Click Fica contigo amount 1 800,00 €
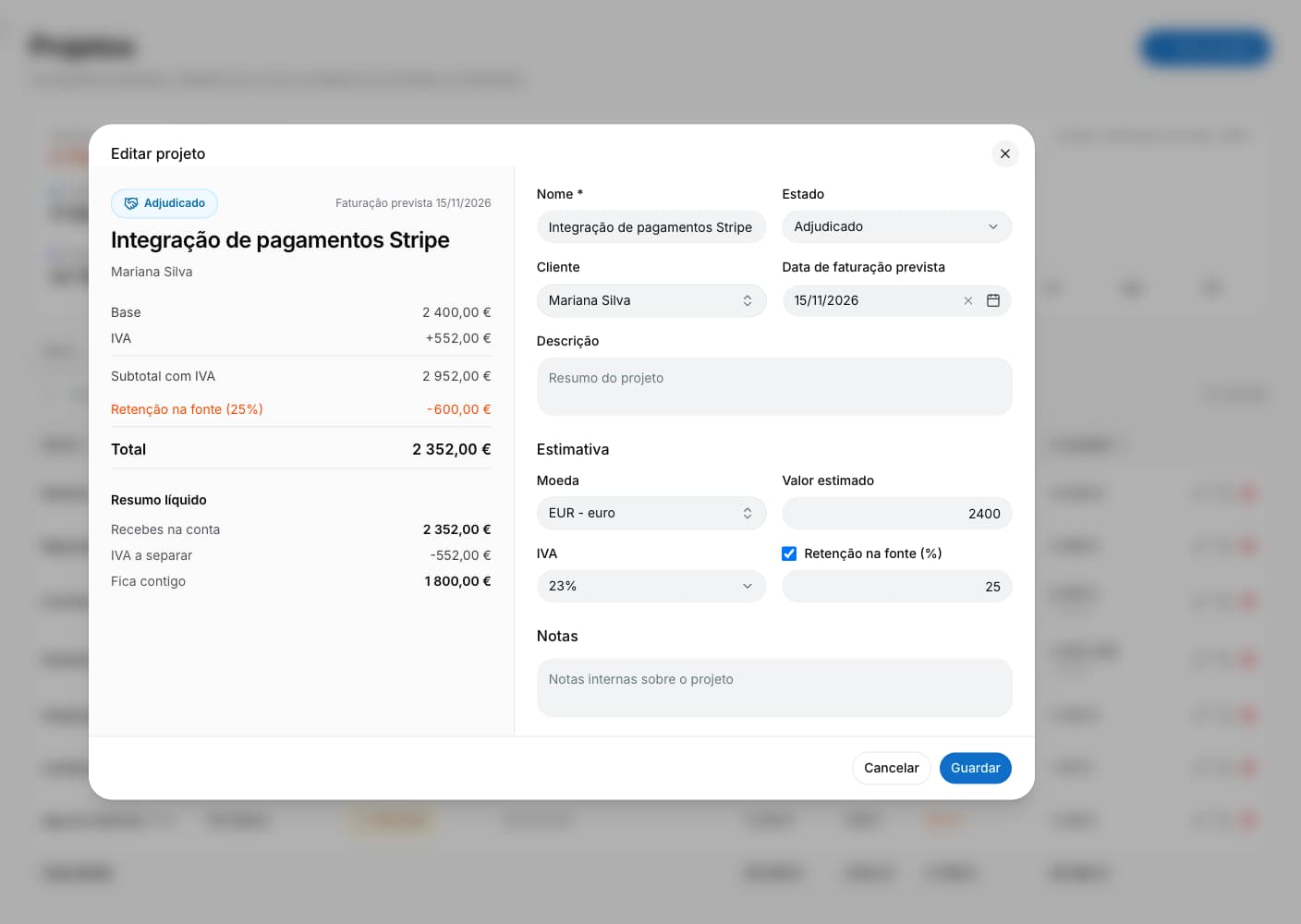Image resolution: width=1301 pixels, height=924 pixels. coord(457,581)
